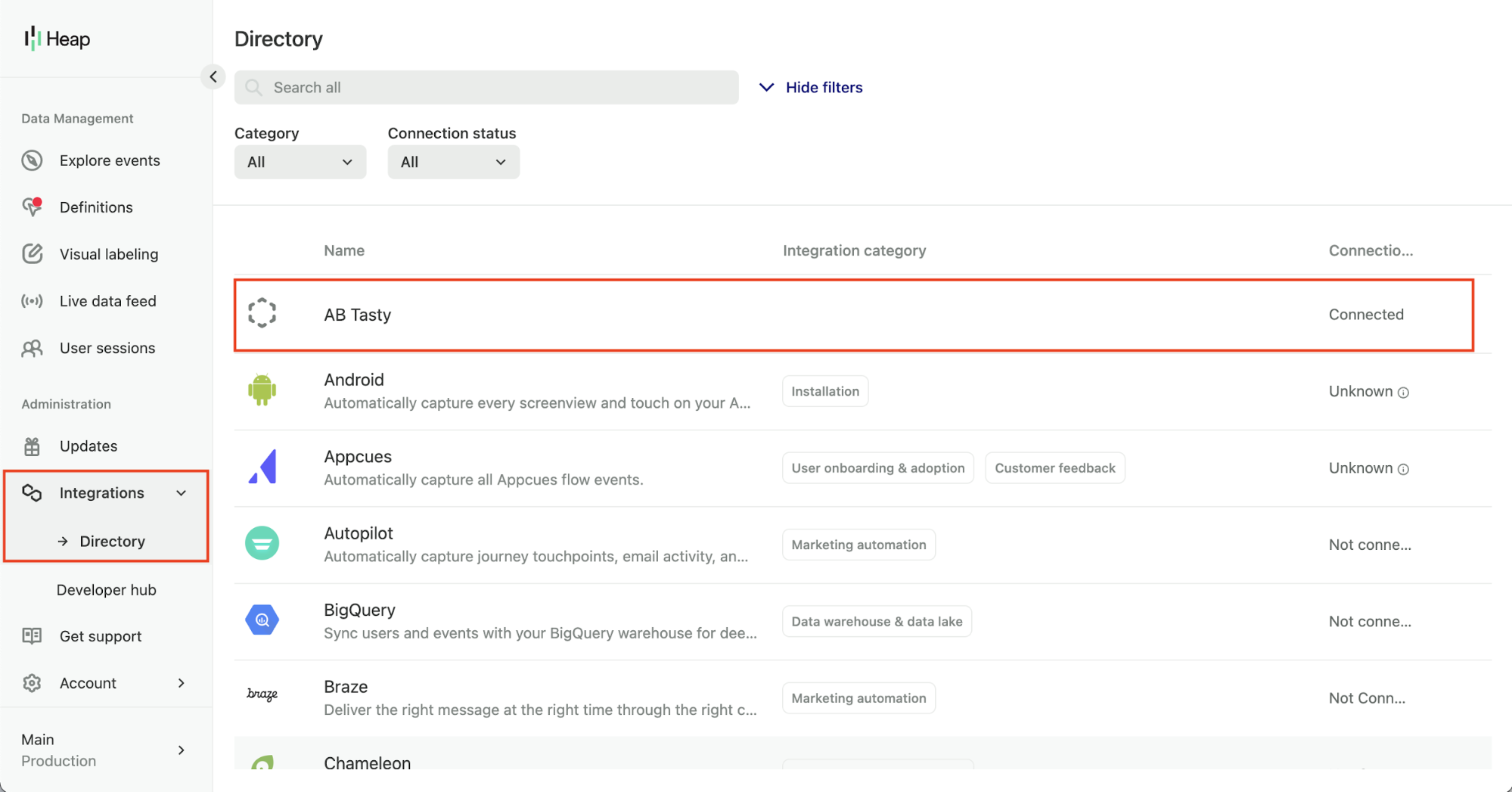
Task: Expand the Account submenu arrow
Action: pyautogui.click(x=182, y=683)
